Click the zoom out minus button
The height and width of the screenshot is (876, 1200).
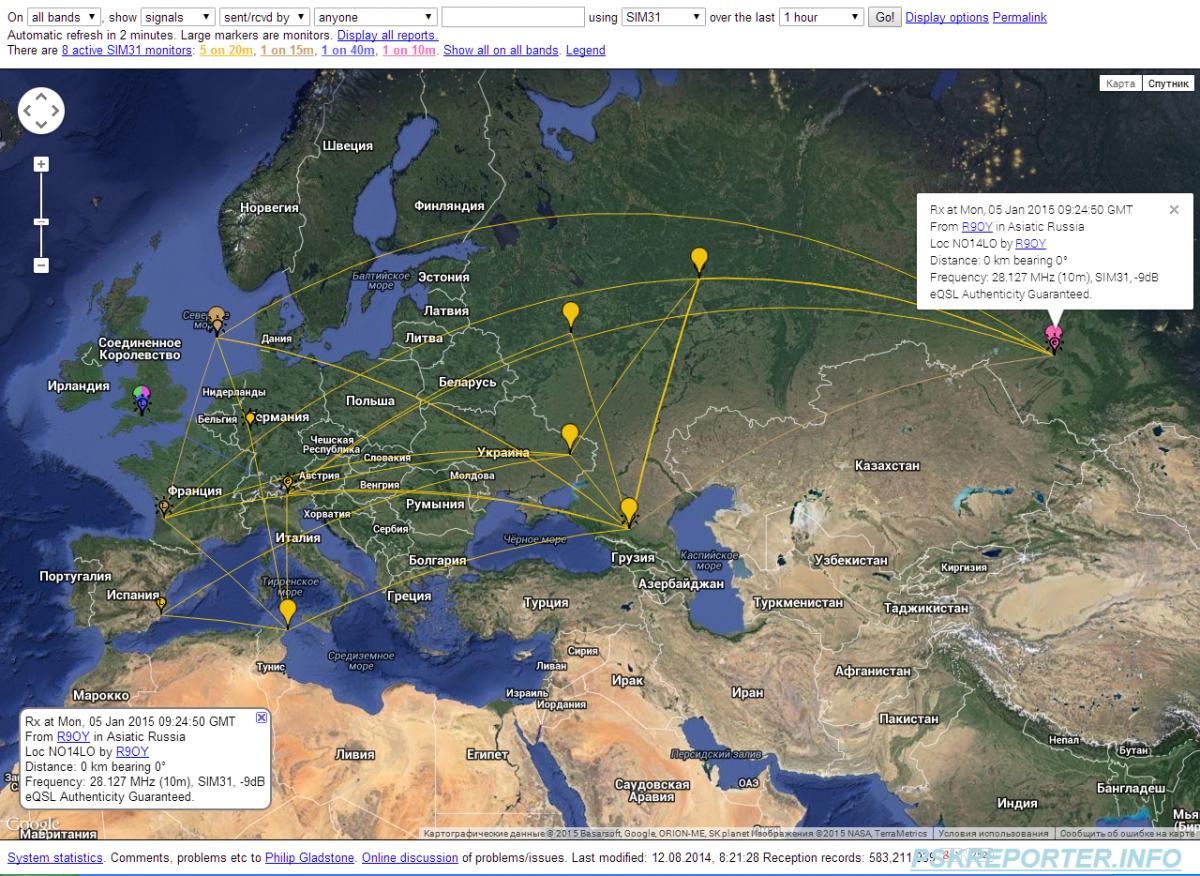click(41, 265)
